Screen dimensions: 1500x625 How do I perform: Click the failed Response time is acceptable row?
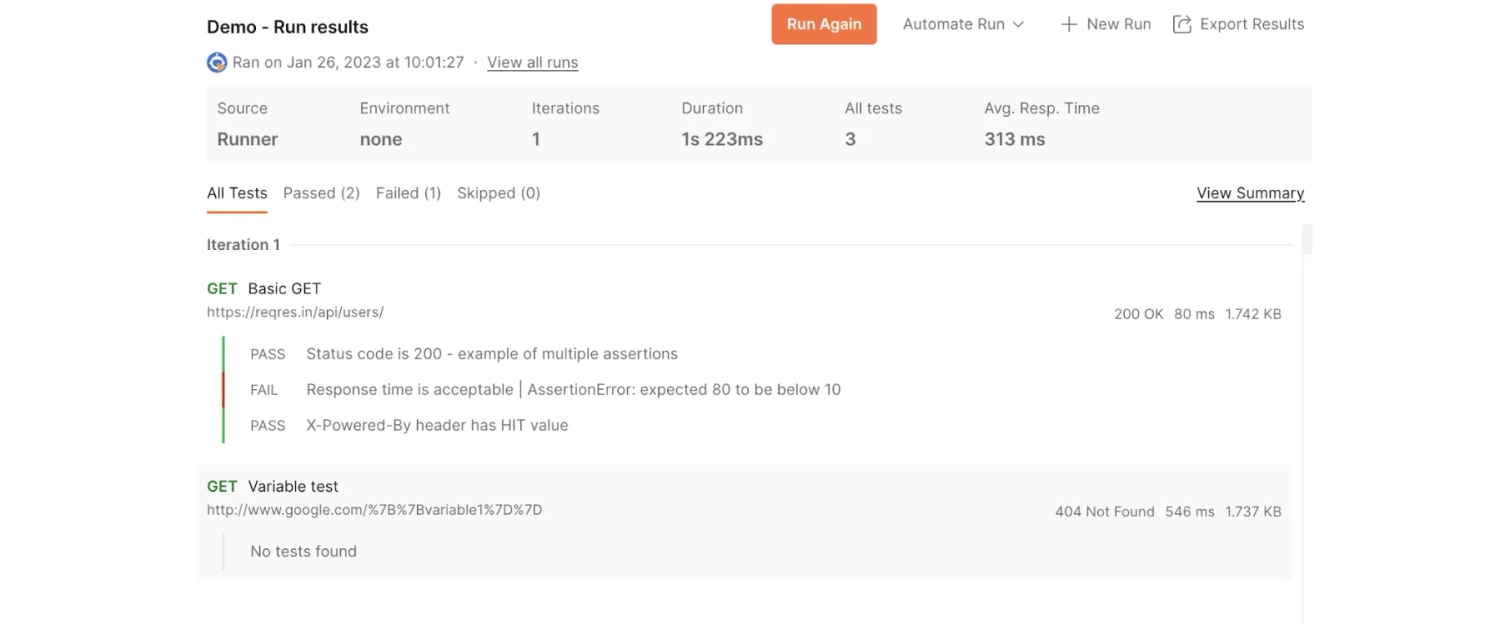pos(573,390)
